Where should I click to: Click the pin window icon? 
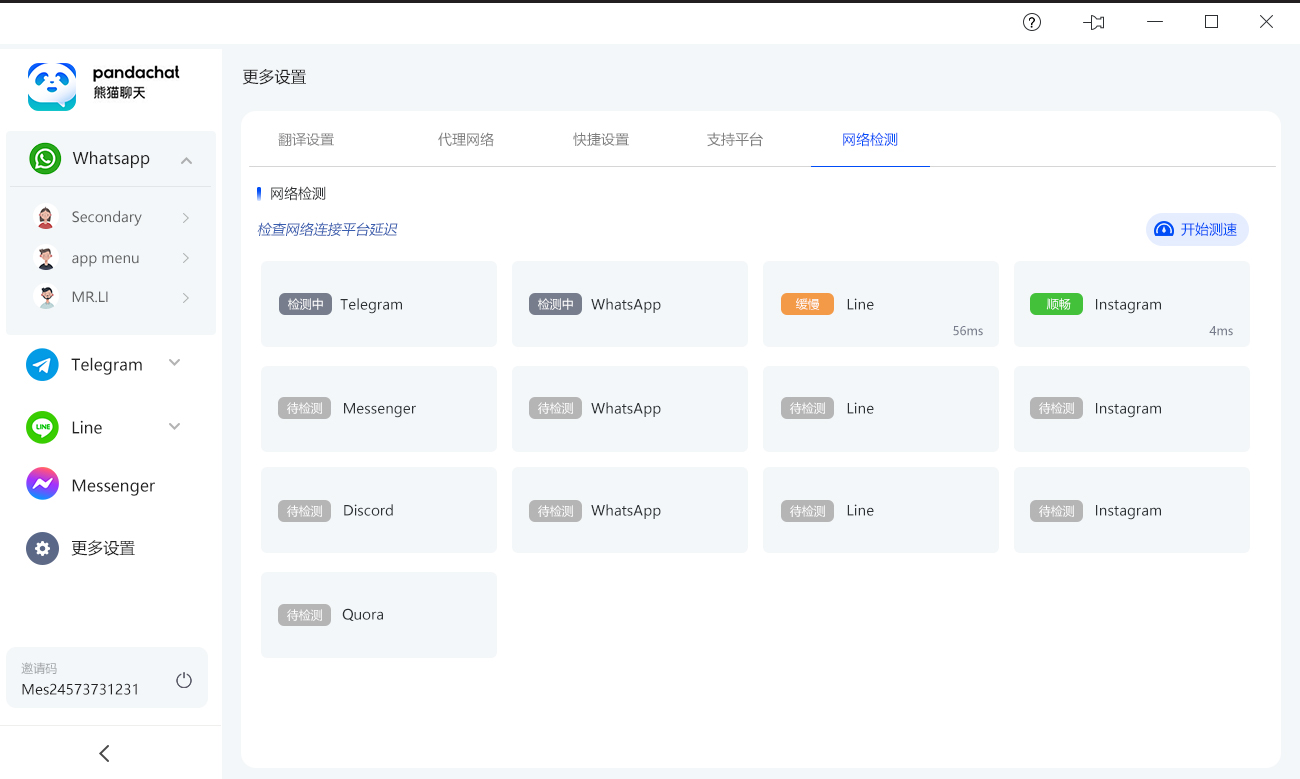1094,22
